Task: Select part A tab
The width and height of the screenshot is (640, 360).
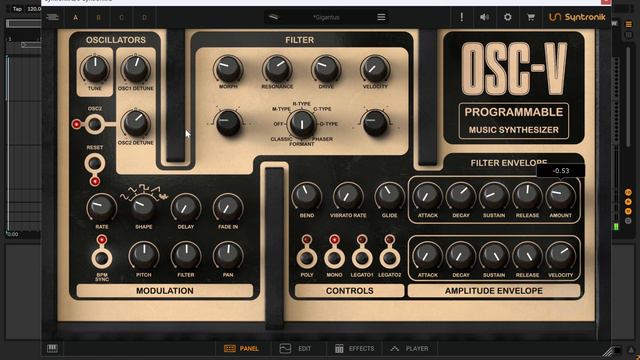Action: click(x=76, y=18)
